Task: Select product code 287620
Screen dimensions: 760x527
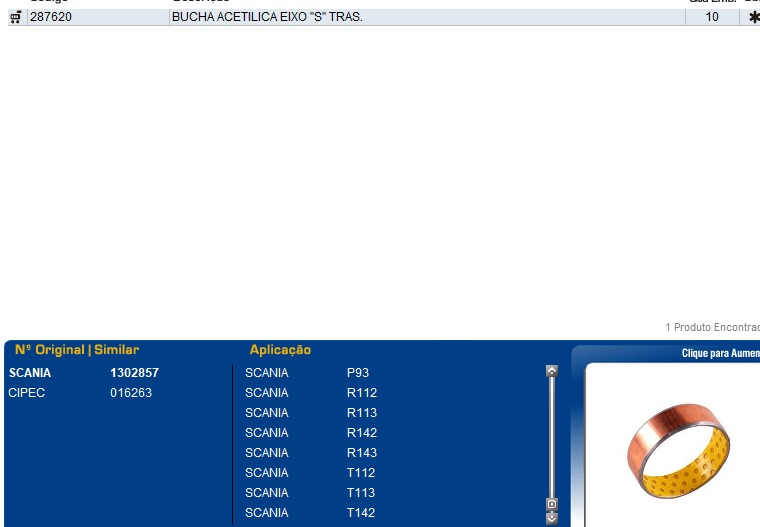Action: click(51, 17)
